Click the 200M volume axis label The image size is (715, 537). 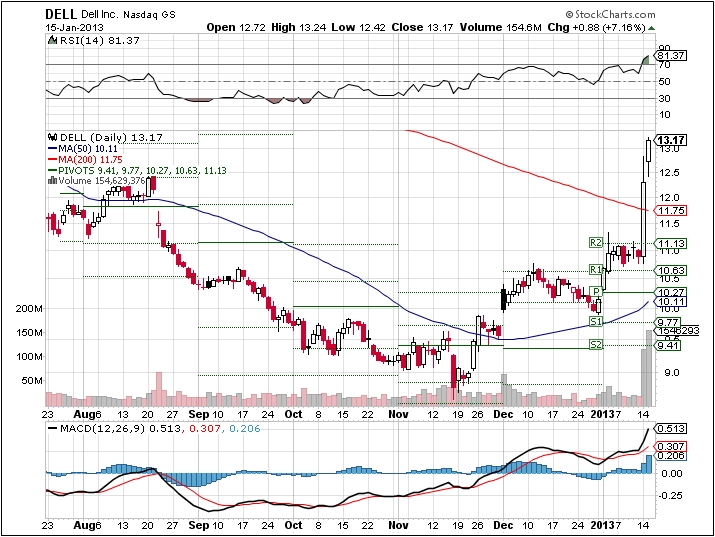29,309
